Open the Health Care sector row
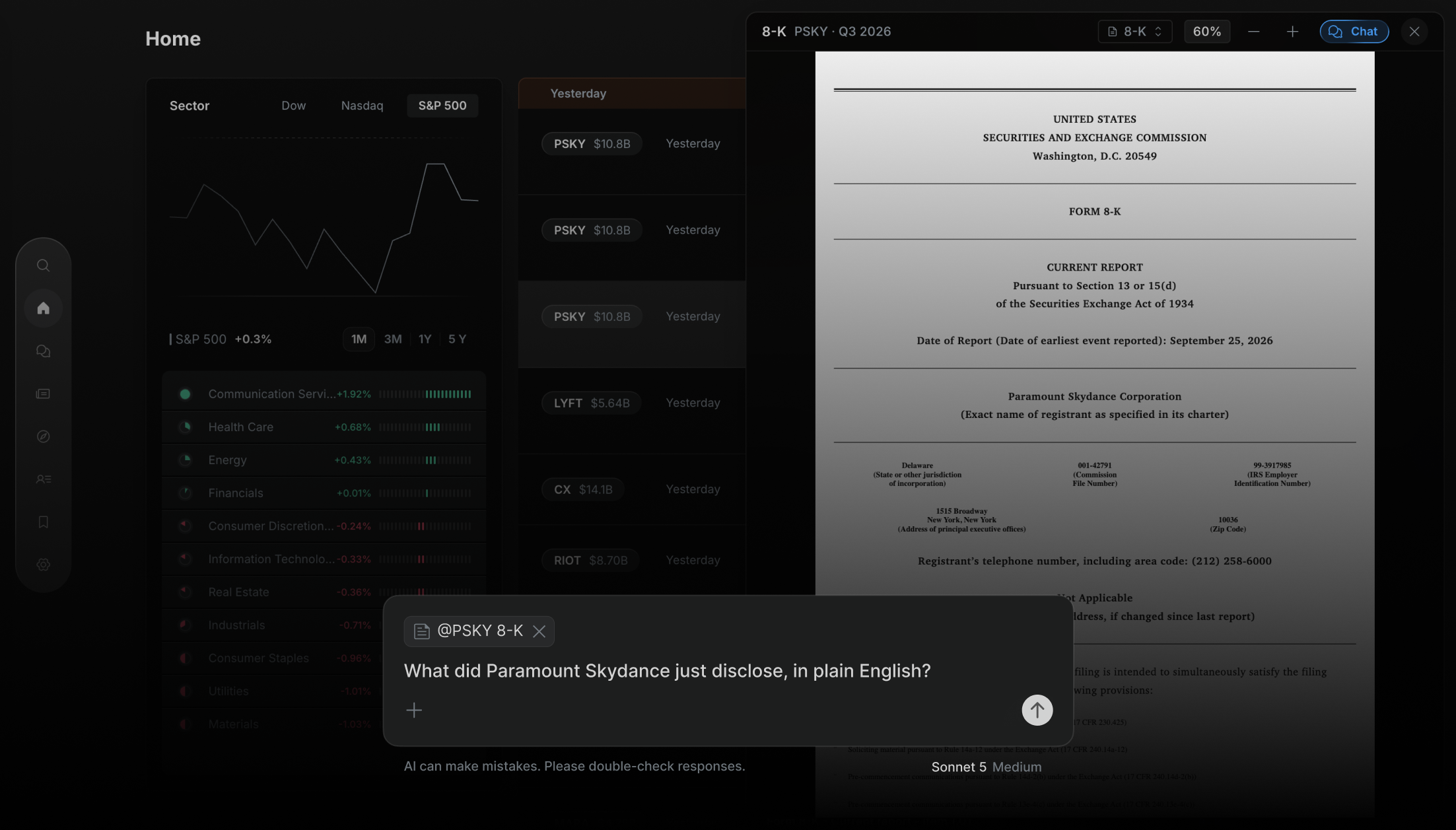 click(x=324, y=427)
